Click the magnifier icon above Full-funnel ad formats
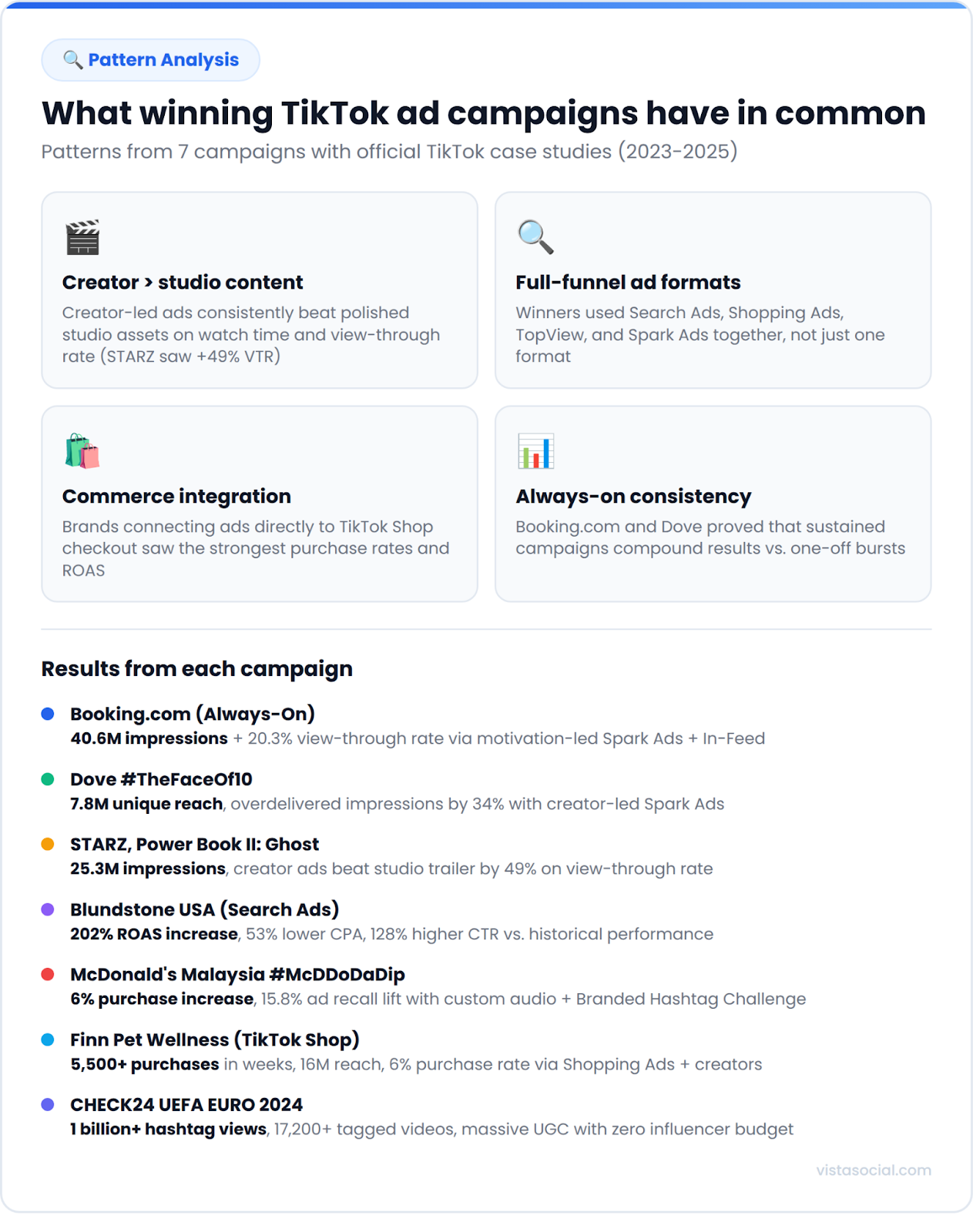Viewport: 973px width, 1232px height. pyautogui.click(x=535, y=236)
